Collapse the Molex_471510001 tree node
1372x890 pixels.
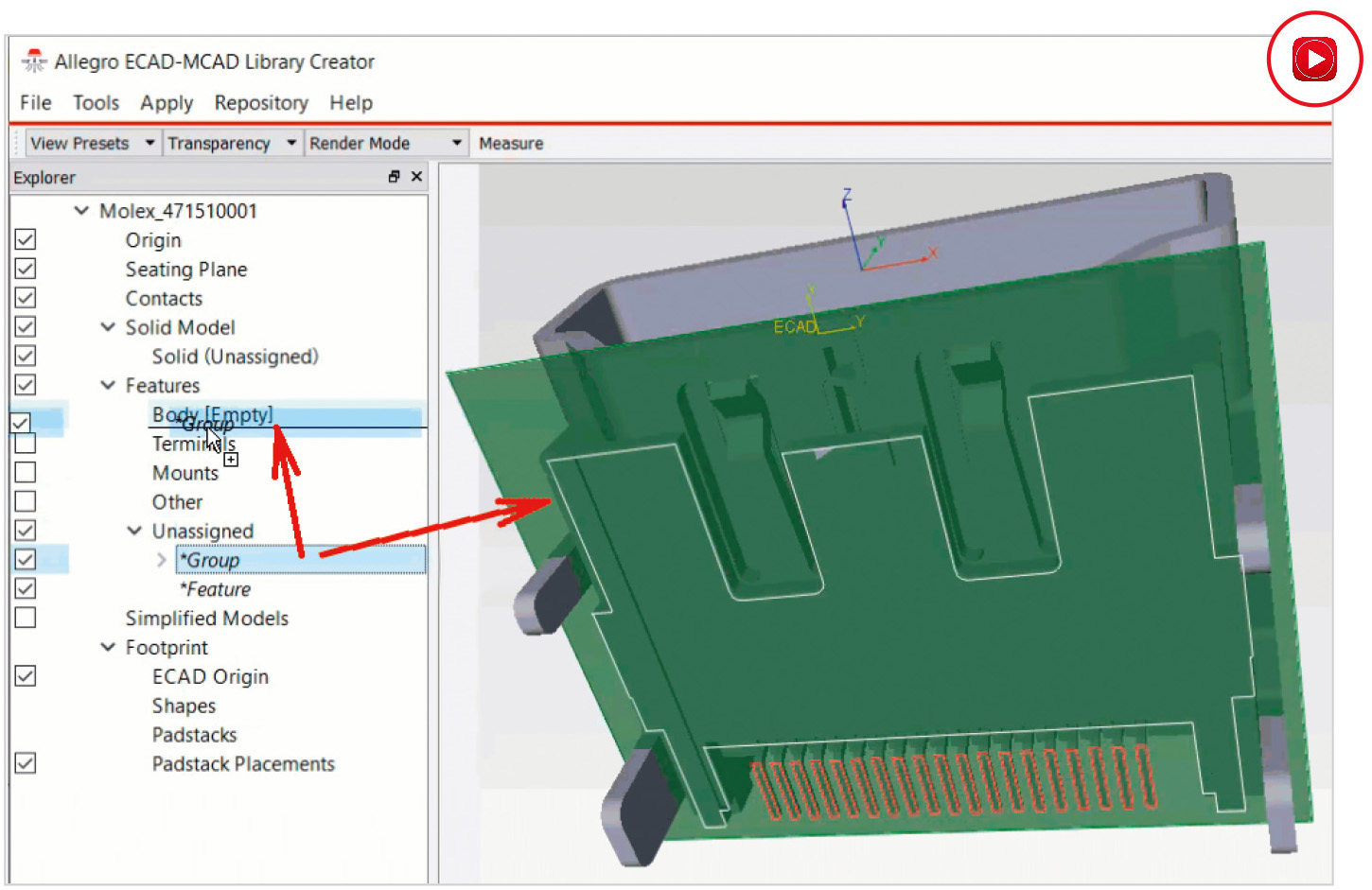point(82,211)
